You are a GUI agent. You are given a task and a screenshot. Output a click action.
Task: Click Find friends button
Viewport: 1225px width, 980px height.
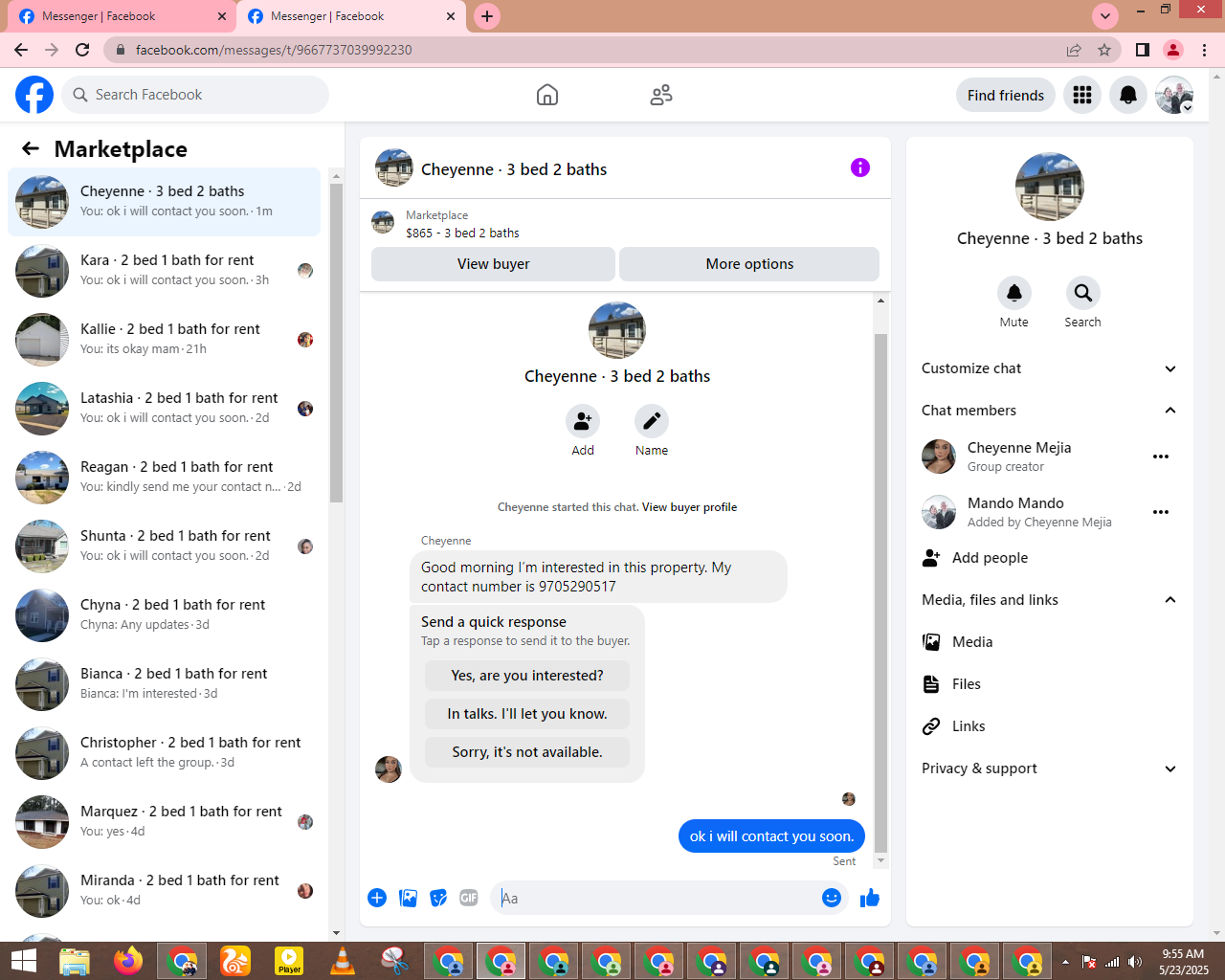coord(1006,95)
